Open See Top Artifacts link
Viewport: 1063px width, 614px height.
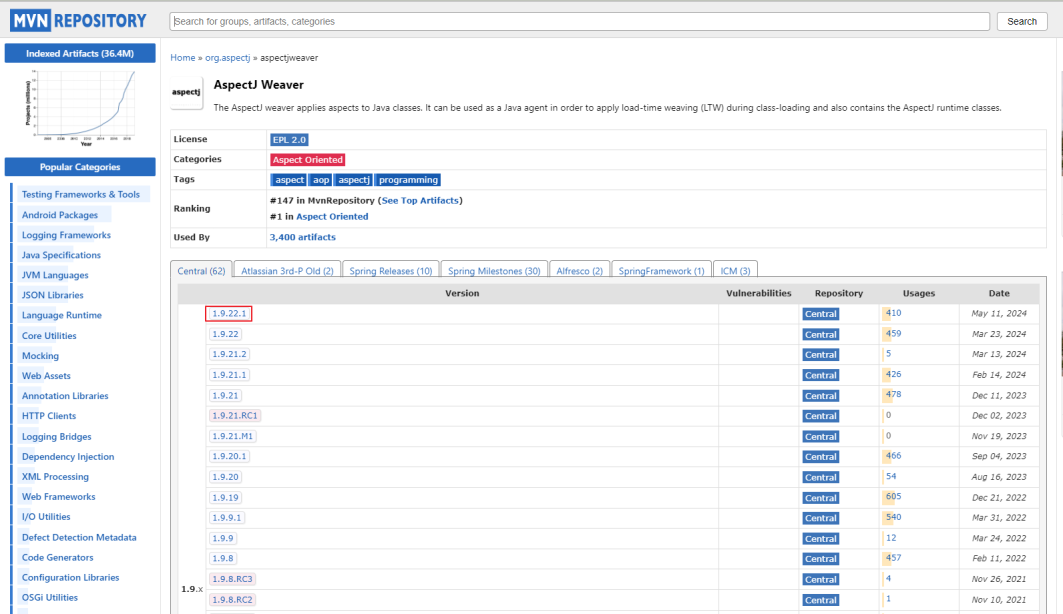(420, 201)
